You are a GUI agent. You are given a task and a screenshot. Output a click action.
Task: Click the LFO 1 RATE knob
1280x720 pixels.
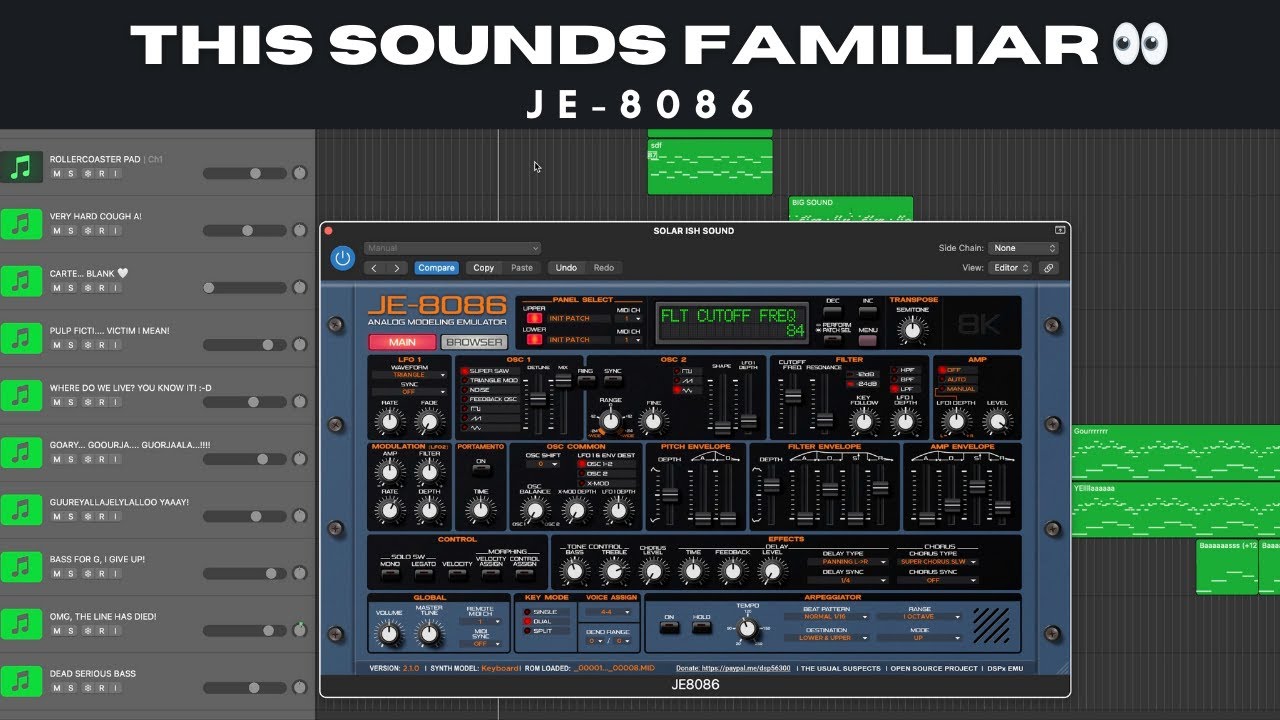[x=390, y=420]
